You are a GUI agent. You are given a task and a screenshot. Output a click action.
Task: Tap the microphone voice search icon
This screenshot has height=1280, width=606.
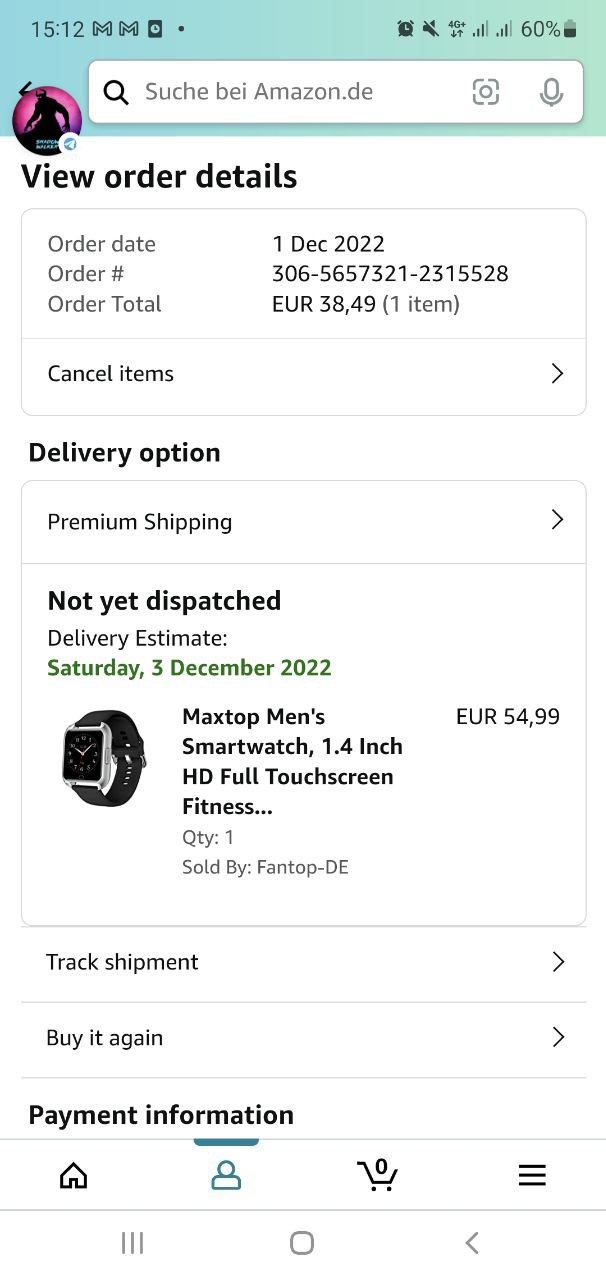(550, 92)
